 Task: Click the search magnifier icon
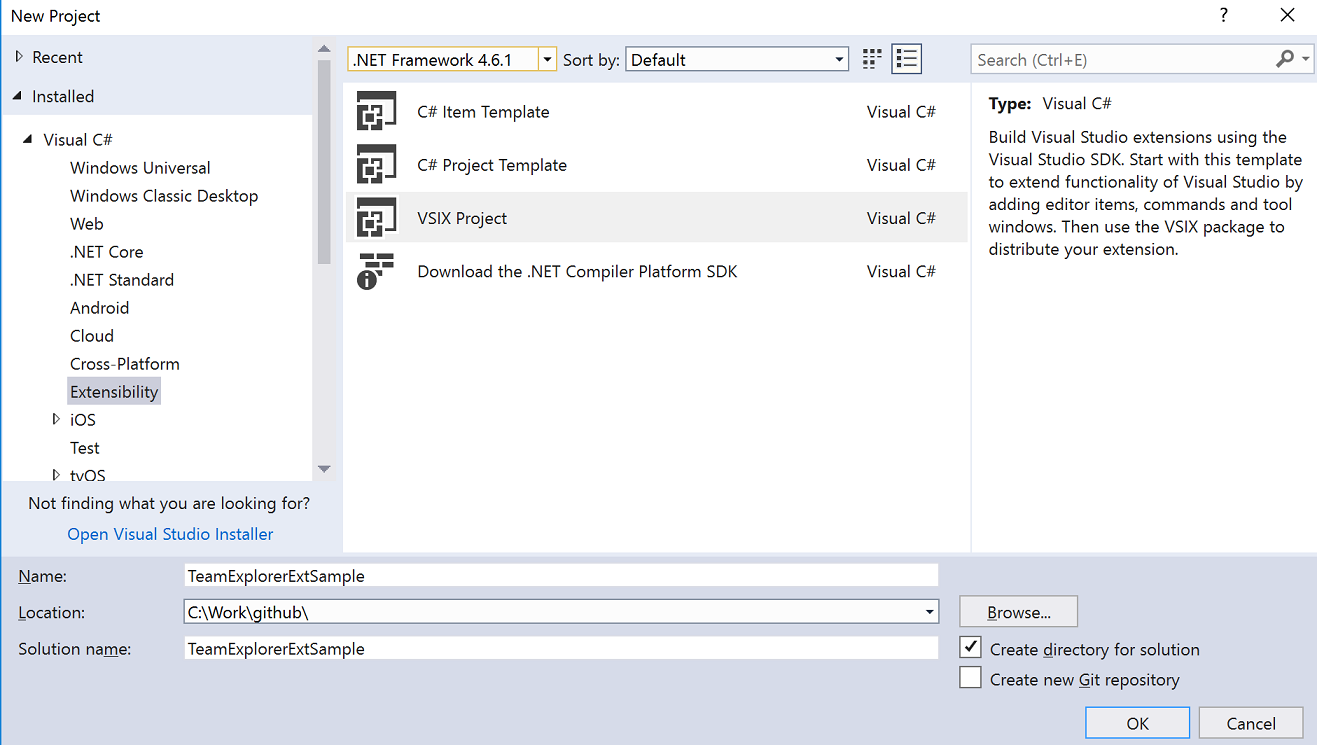(1286, 59)
